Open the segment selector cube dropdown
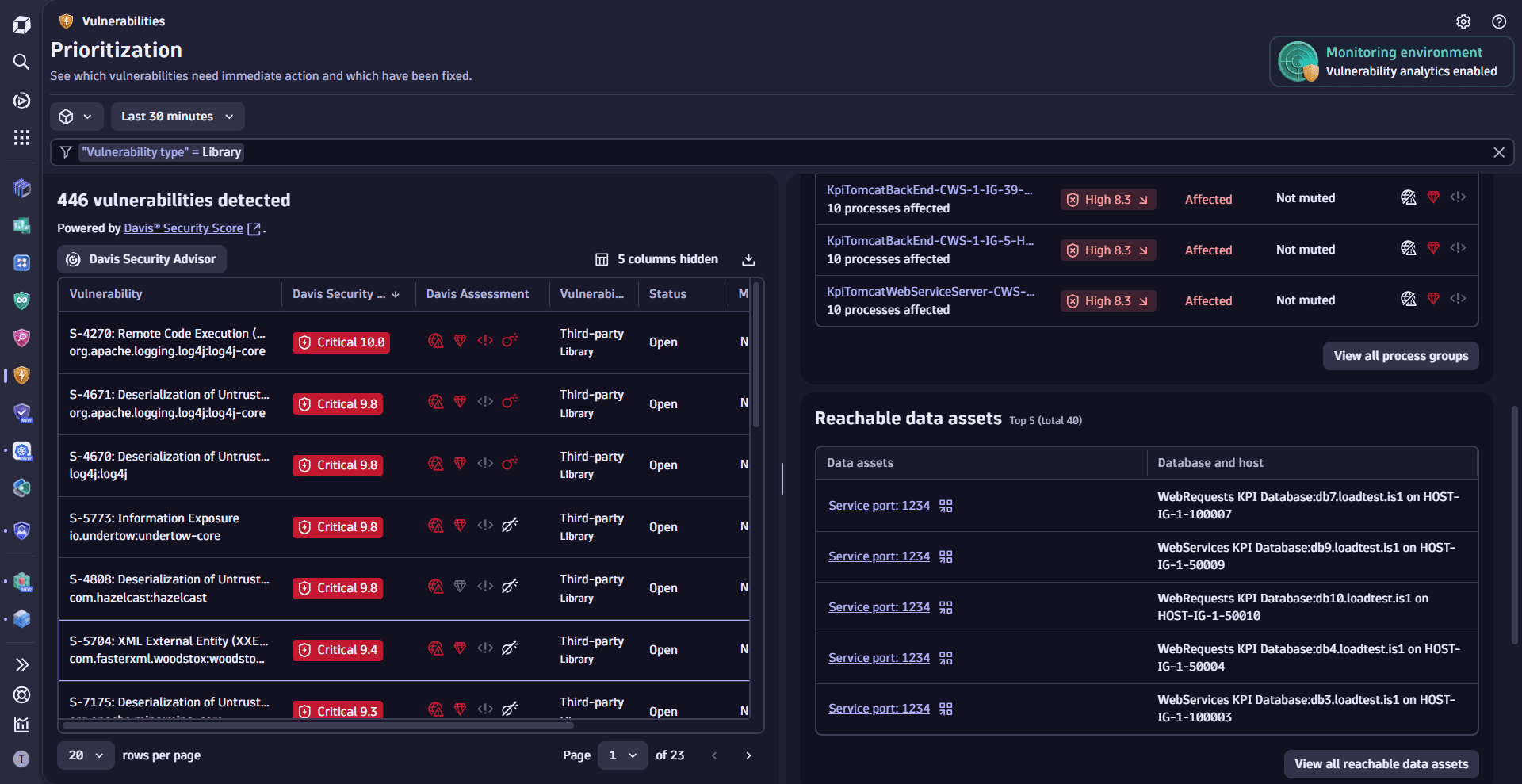The height and width of the screenshot is (784, 1522). point(76,117)
